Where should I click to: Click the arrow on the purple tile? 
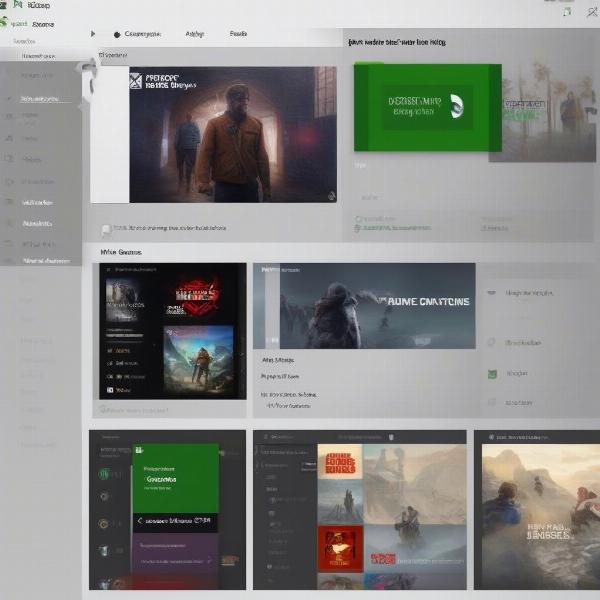(209, 561)
